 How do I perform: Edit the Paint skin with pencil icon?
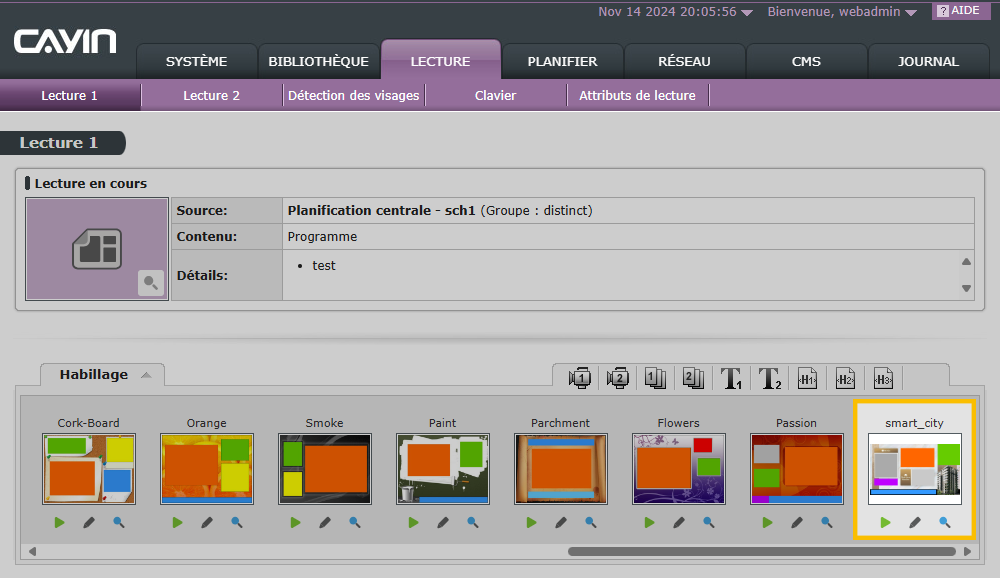point(443,522)
